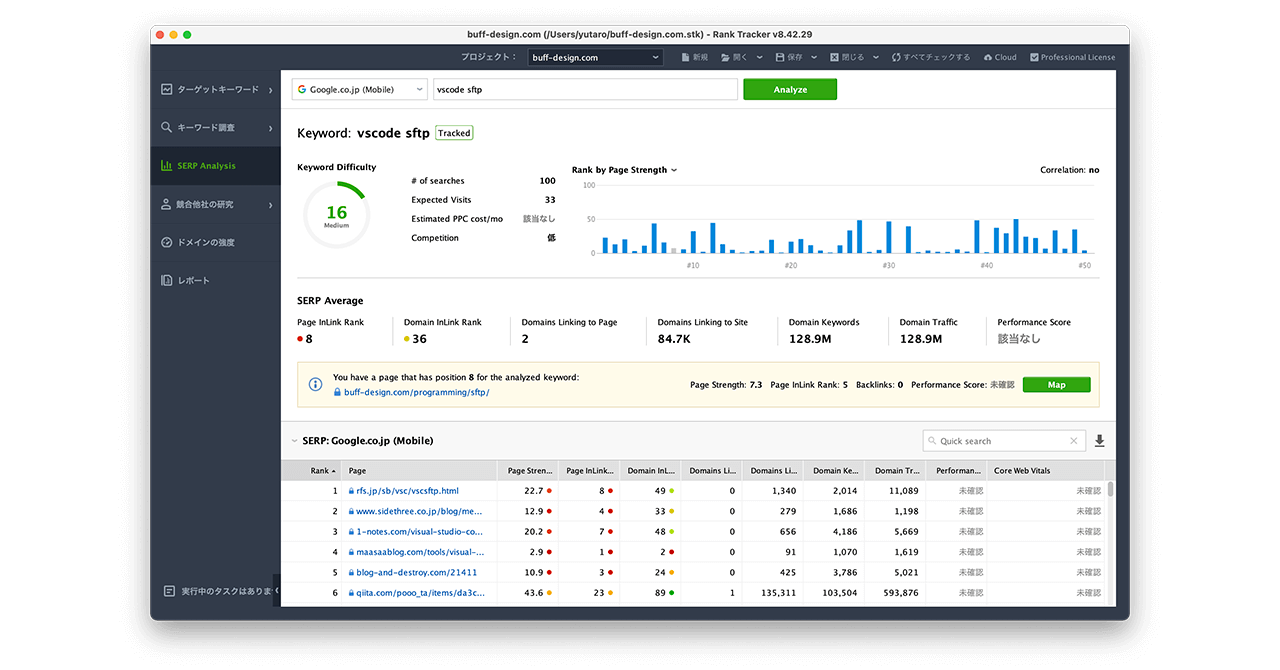The image size is (1280, 670).
Task: Expand the ターゲットキーワード sidebar menu
Action: (215, 90)
